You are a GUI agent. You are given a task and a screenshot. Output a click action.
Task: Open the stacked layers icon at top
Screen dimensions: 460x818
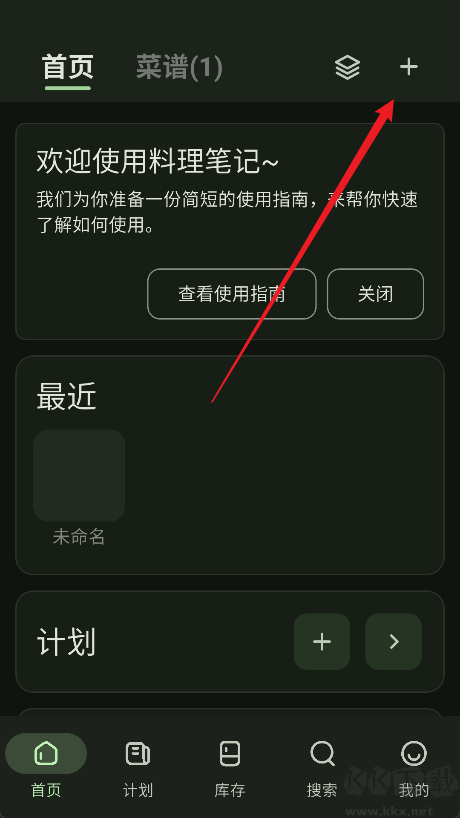pyautogui.click(x=347, y=68)
